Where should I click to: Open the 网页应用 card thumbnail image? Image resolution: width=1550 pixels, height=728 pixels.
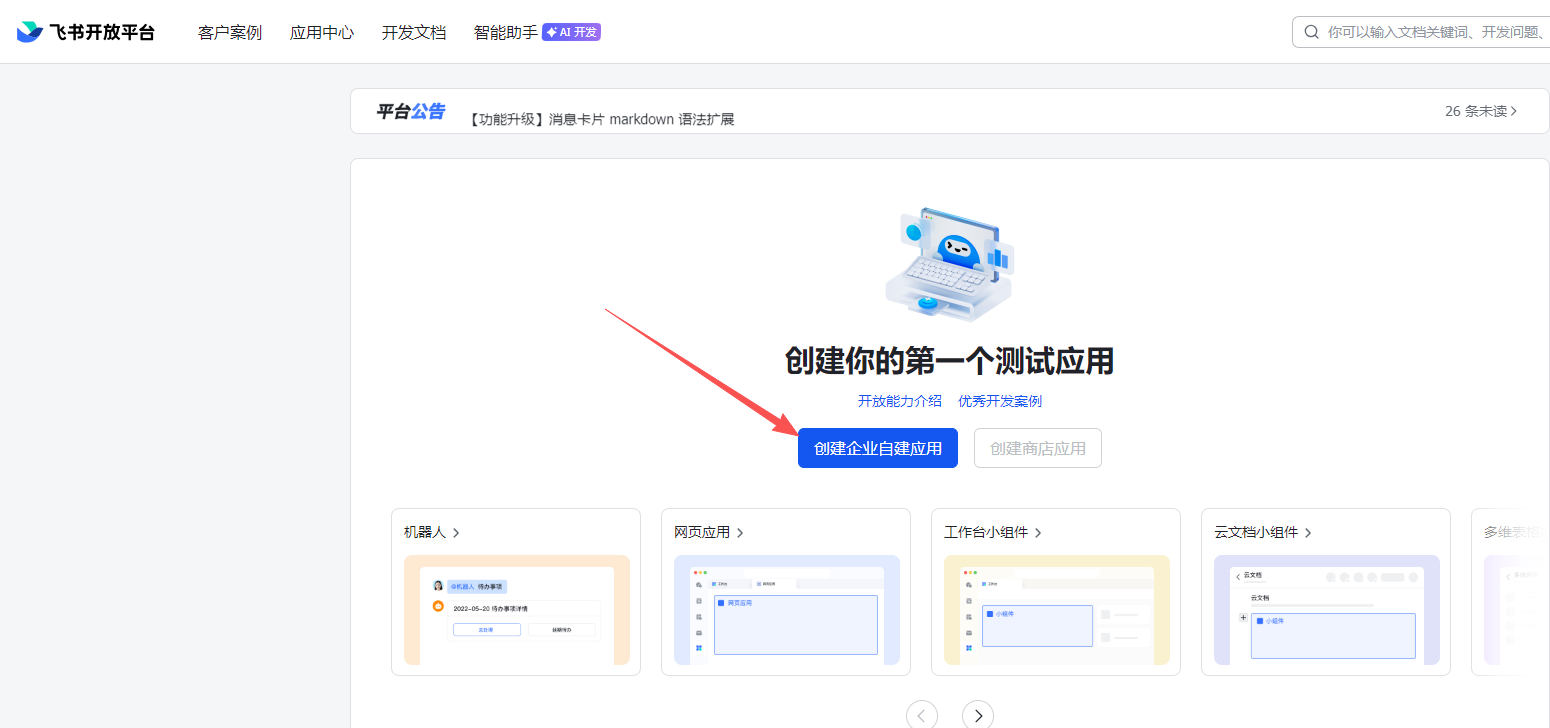[x=786, y=610]
